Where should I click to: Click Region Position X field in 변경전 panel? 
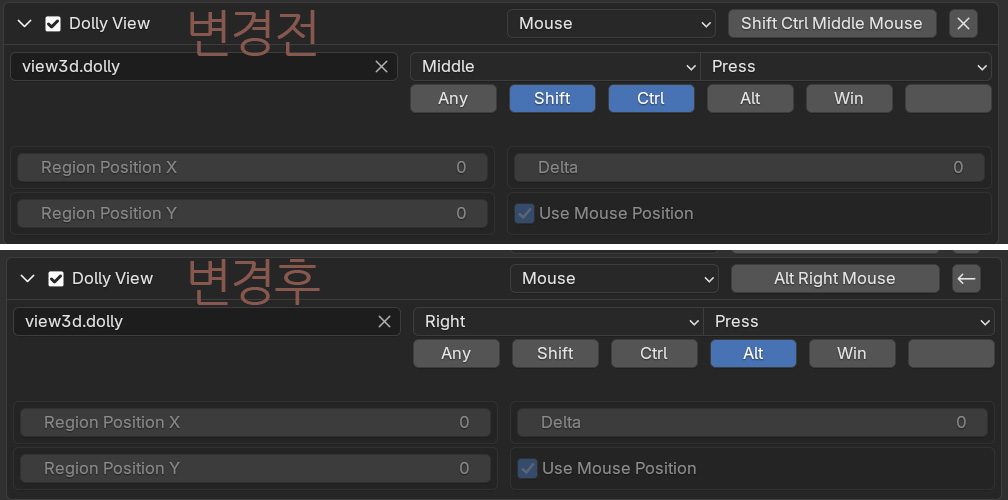pyautogui.click(x=252, y=168)
